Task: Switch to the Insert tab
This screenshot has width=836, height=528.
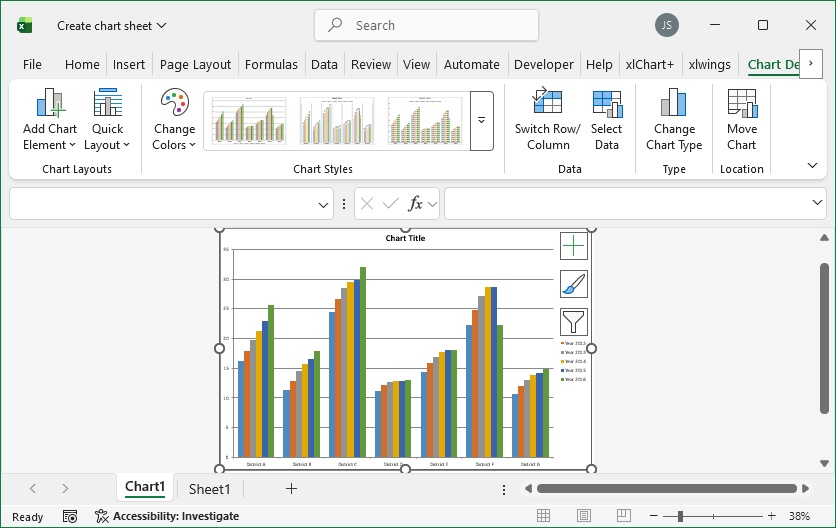Action: 128,65
